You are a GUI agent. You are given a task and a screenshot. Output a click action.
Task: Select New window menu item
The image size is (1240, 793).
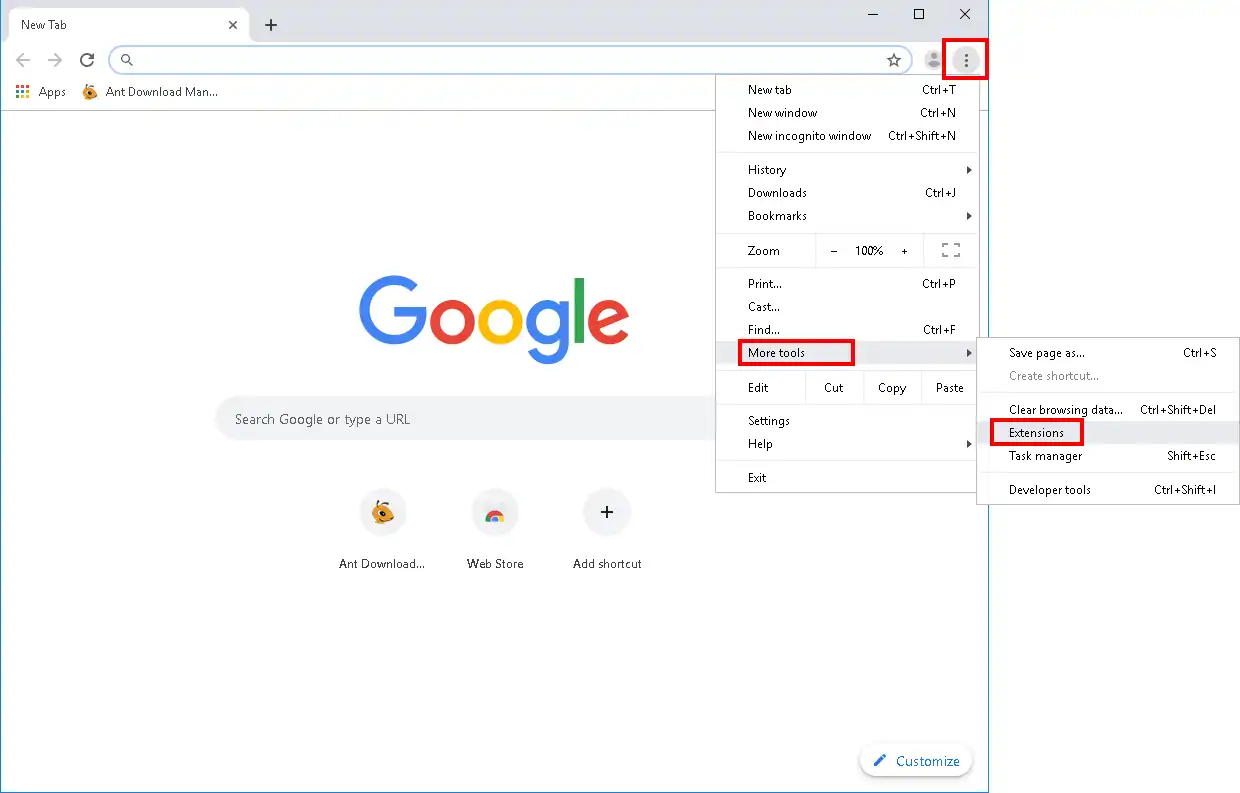point(847,113)
